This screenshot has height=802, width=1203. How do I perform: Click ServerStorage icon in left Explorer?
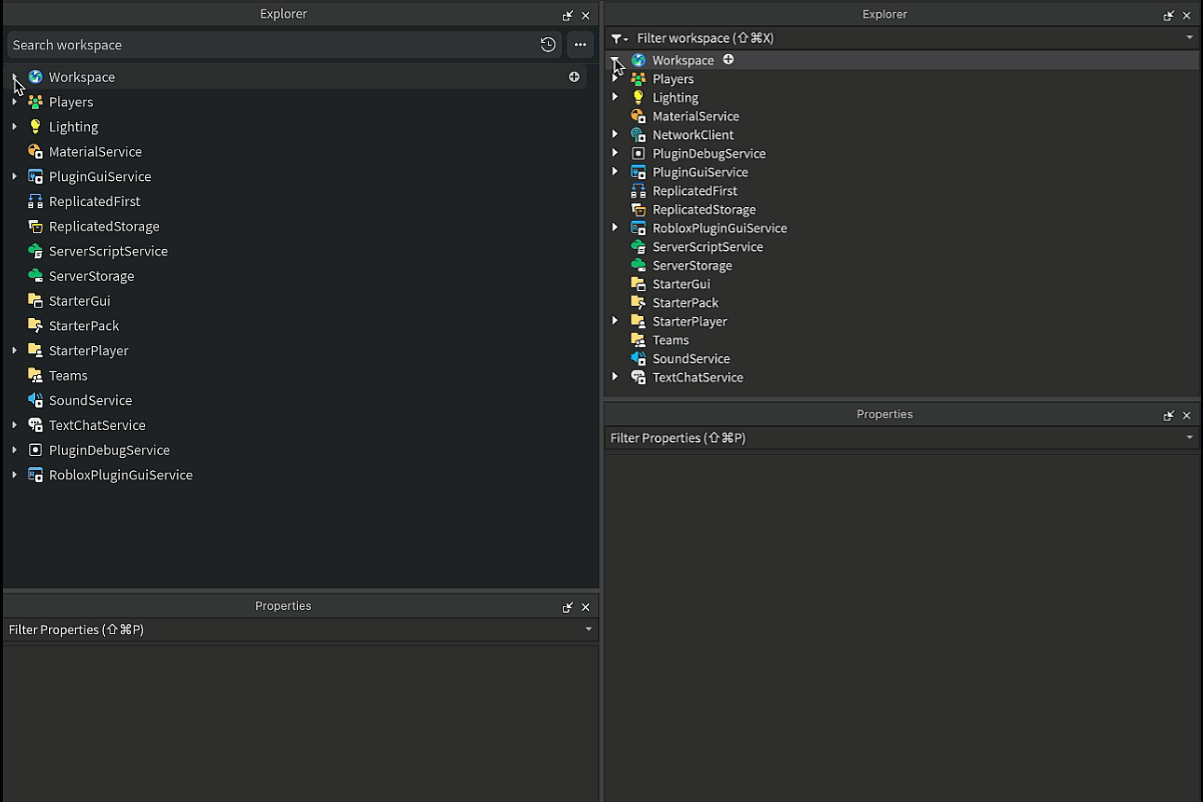click(35, 276)
